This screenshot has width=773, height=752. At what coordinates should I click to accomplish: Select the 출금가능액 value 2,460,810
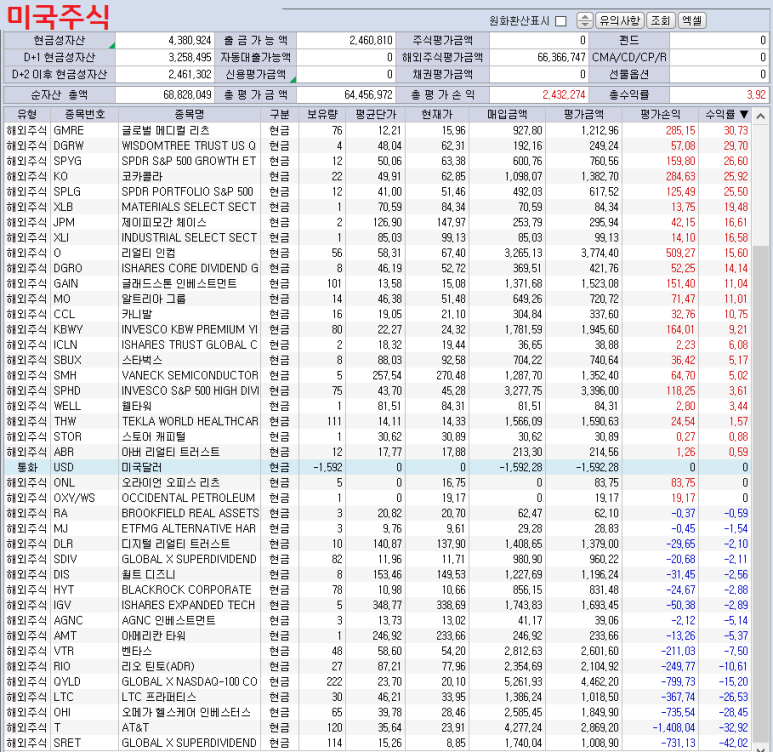[346, 40]
